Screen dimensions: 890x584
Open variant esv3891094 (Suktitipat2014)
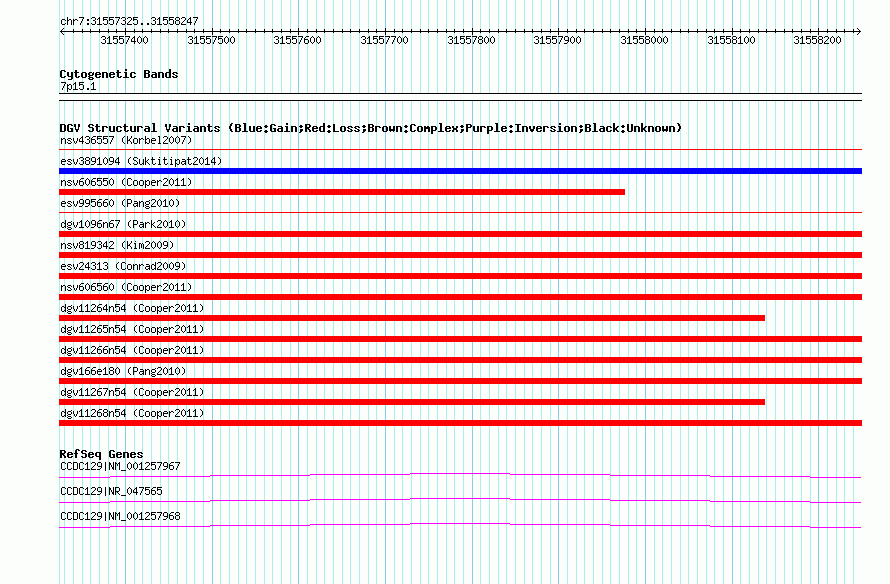pyautogui.click(x=141, y=161)
